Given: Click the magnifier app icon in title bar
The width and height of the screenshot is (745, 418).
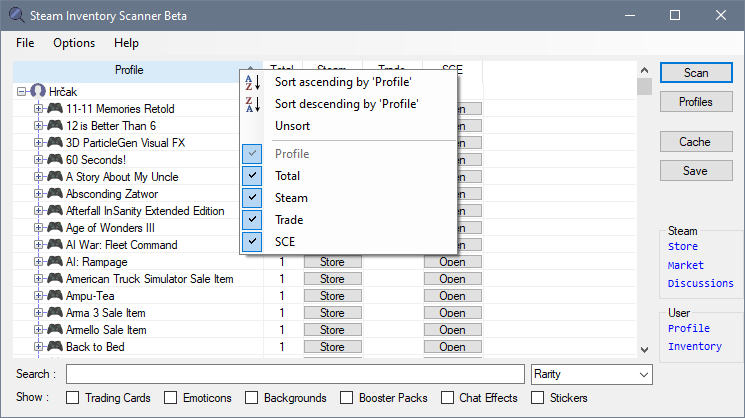Looking at the screenshot, I should (x=17, y=15).
